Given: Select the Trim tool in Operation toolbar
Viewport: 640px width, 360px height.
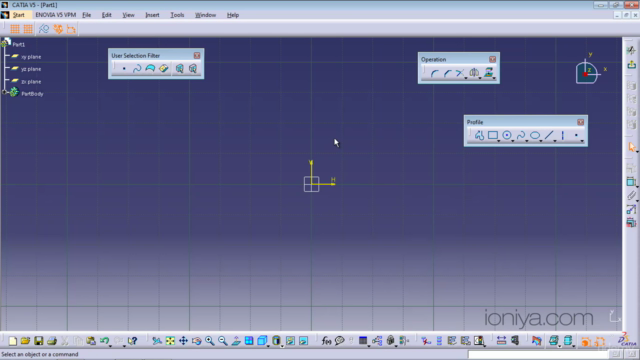Looking at the screenshot, I should (x=460, y=73).
